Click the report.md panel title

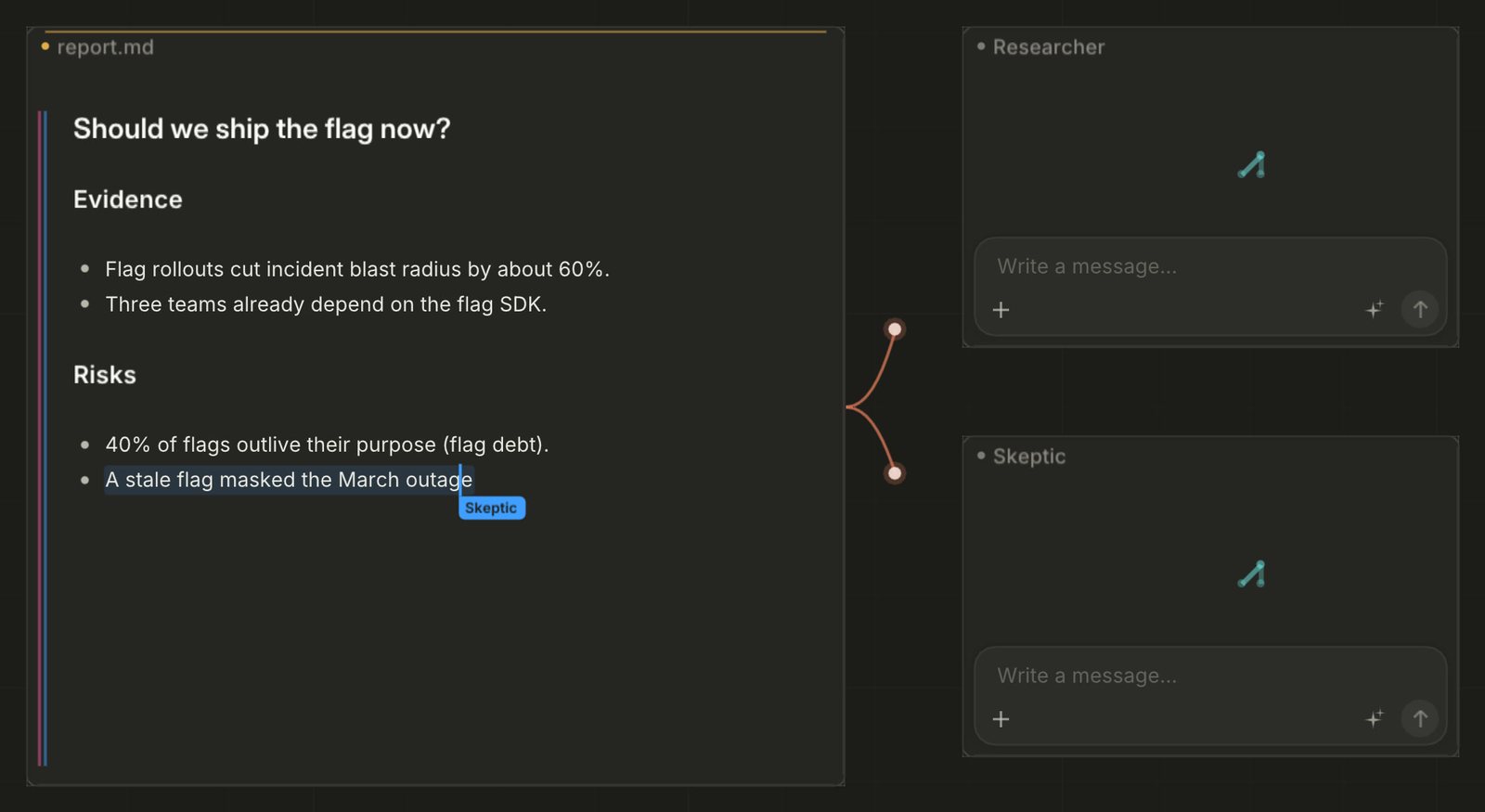105,47
